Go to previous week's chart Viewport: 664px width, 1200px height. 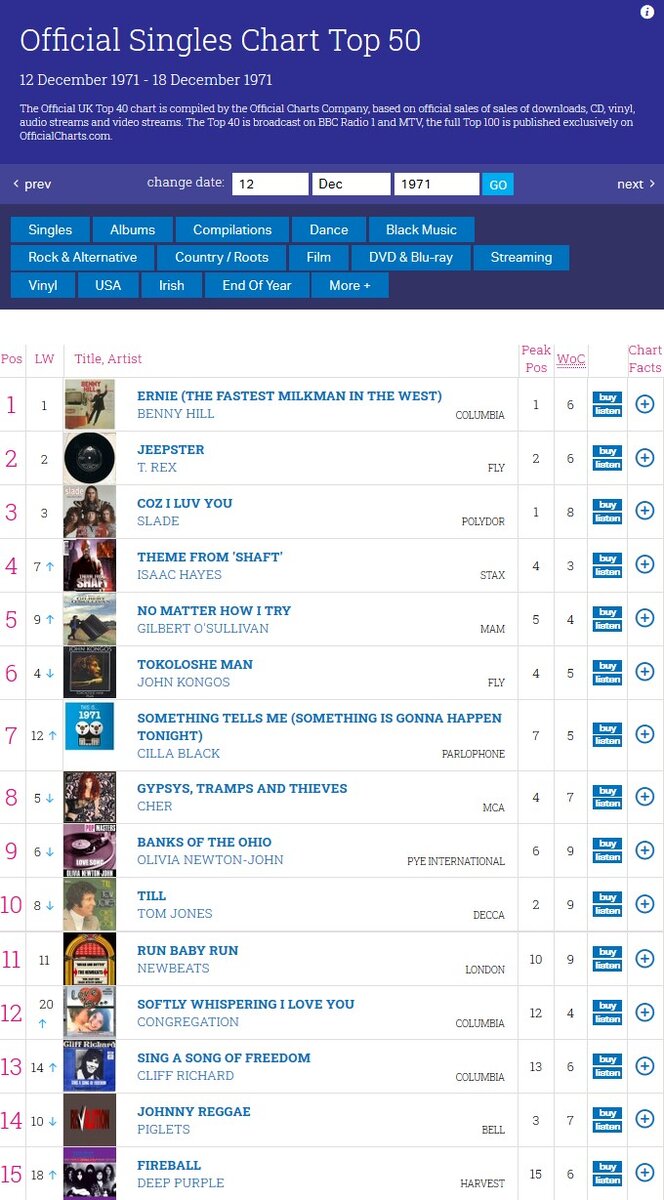point(32,184)
